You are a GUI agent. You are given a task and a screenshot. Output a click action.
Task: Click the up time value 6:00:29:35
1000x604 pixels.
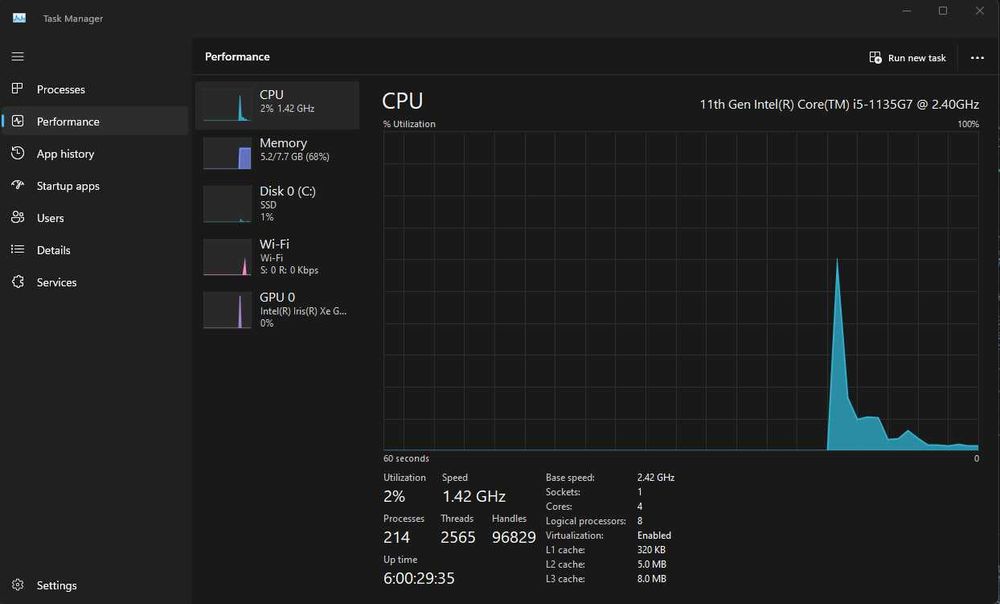[x=419, y=578]
